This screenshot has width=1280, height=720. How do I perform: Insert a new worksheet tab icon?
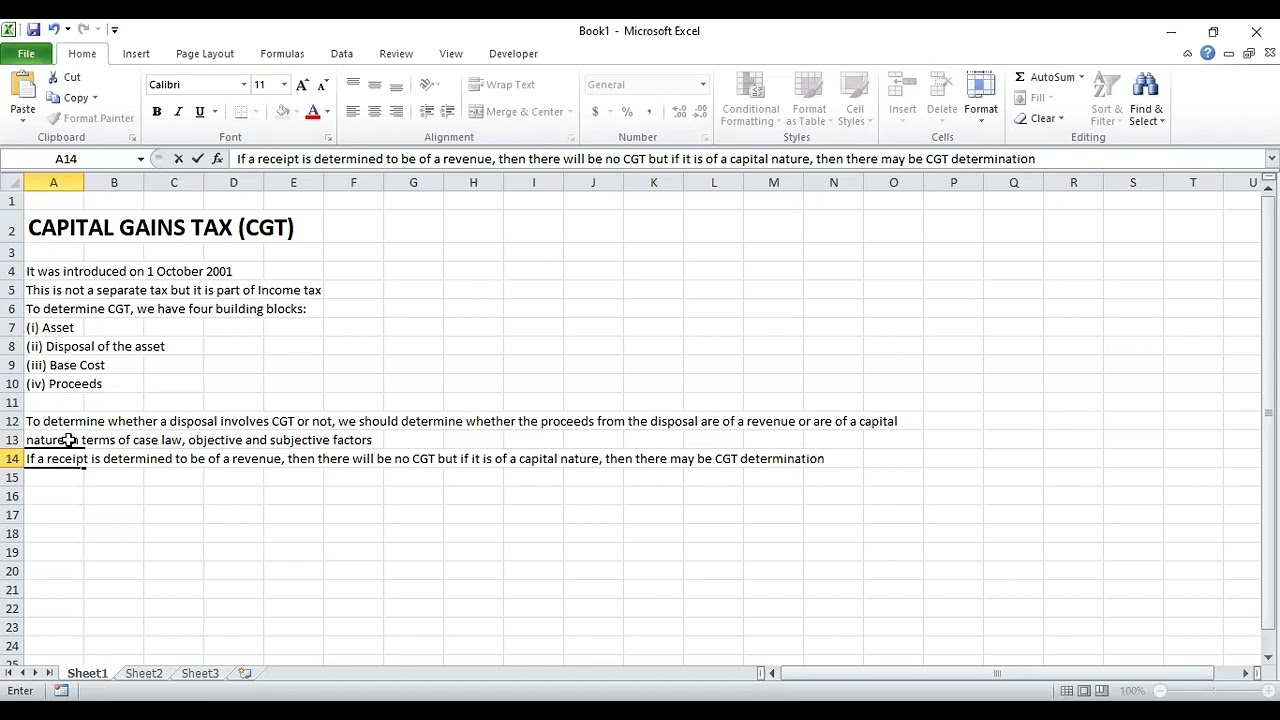pos(245,674)
